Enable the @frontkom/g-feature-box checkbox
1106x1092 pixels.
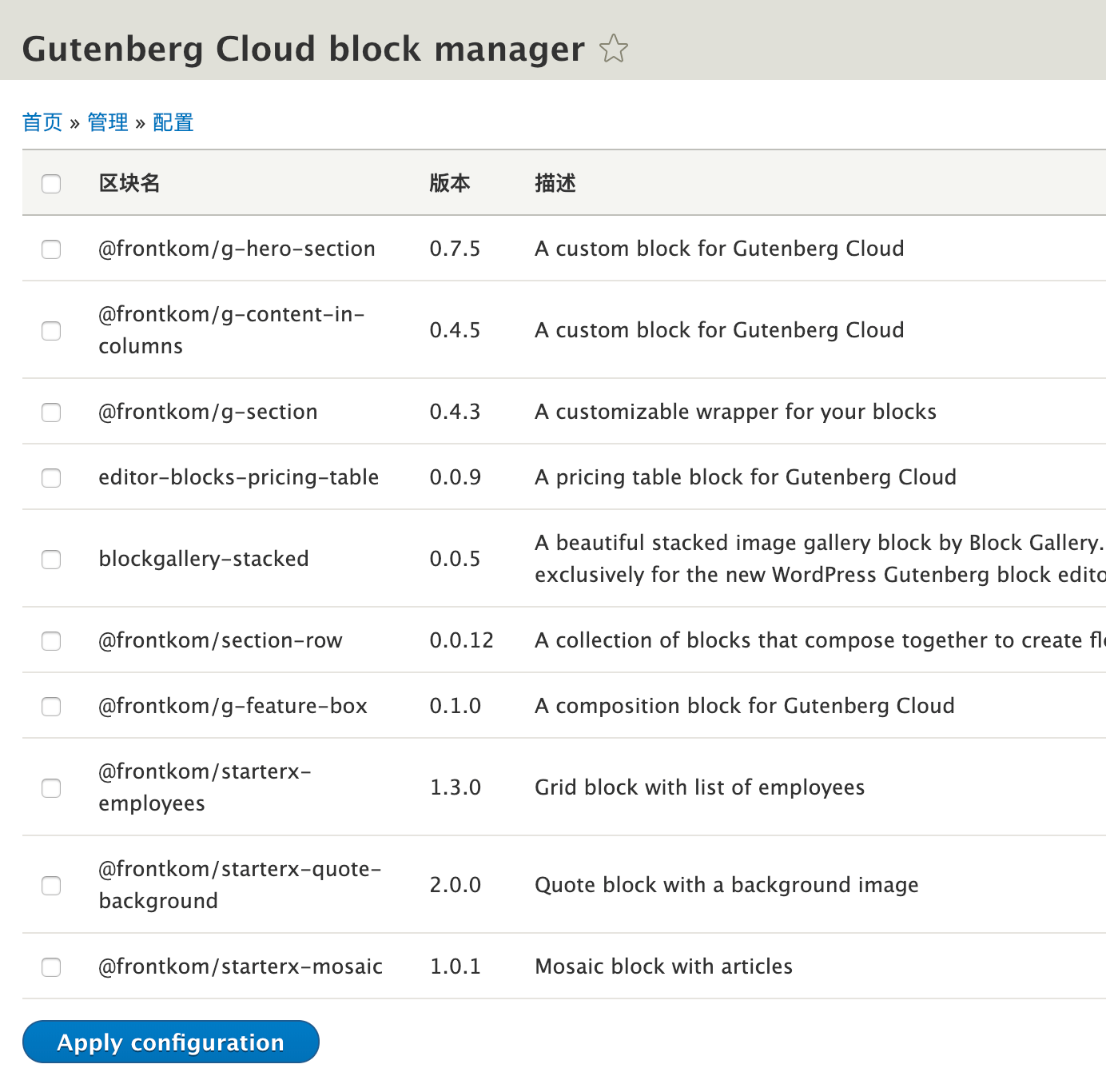point(51,707)
